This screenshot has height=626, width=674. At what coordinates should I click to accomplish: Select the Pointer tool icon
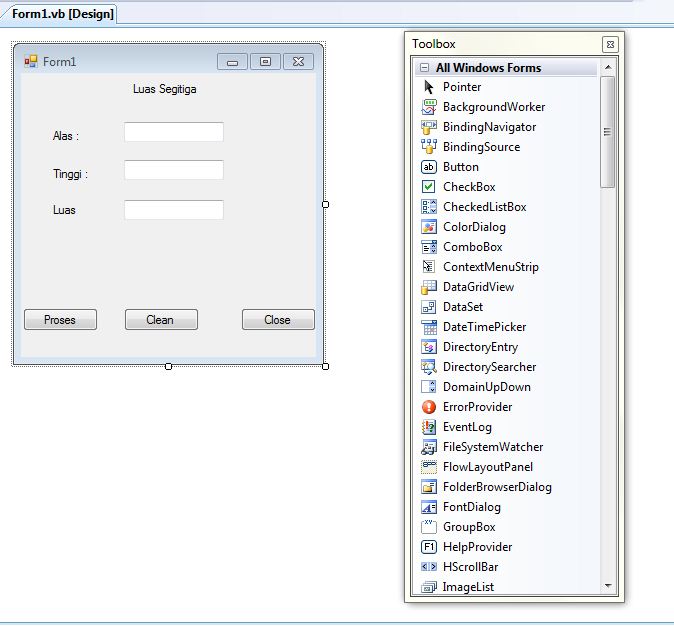[429, 87]
